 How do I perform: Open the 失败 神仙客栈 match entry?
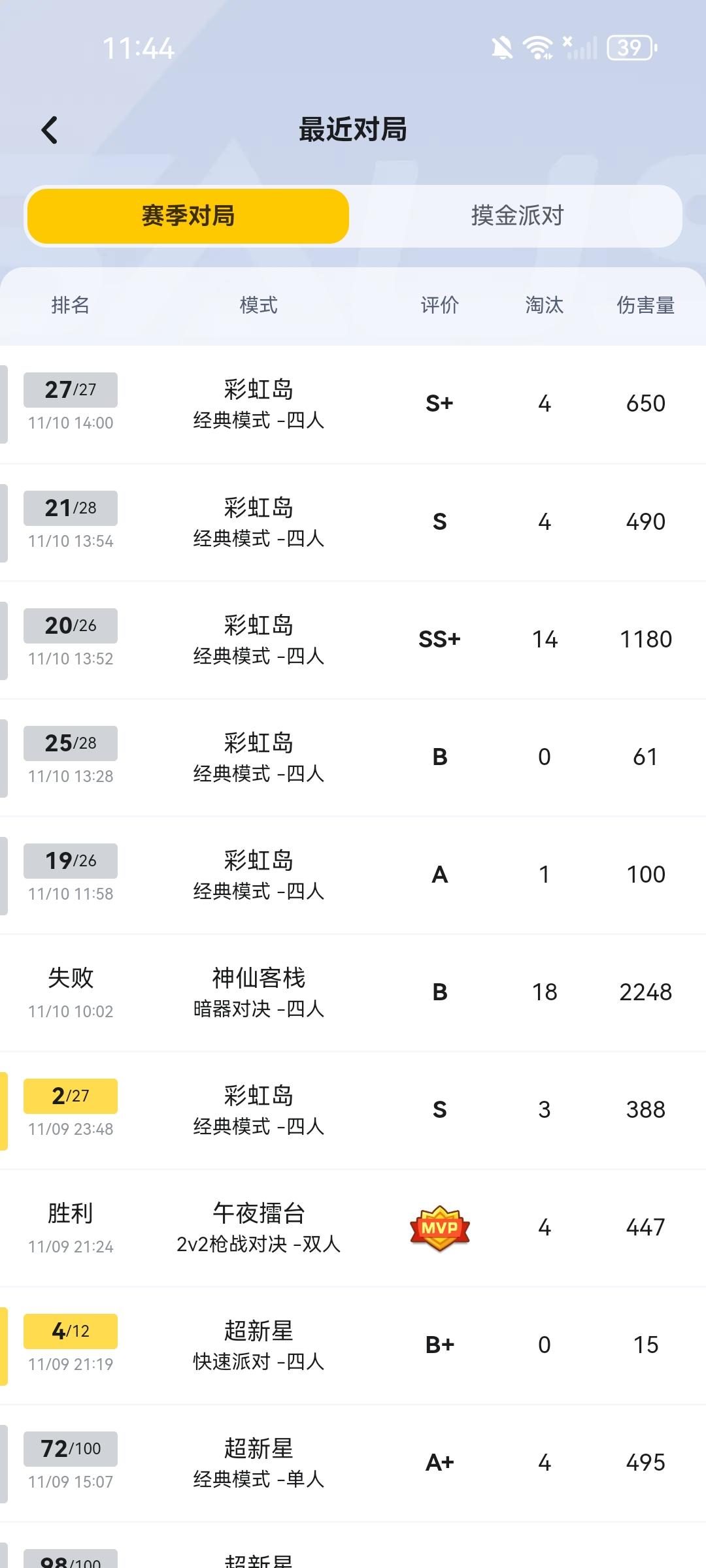[x=353, y=992]
